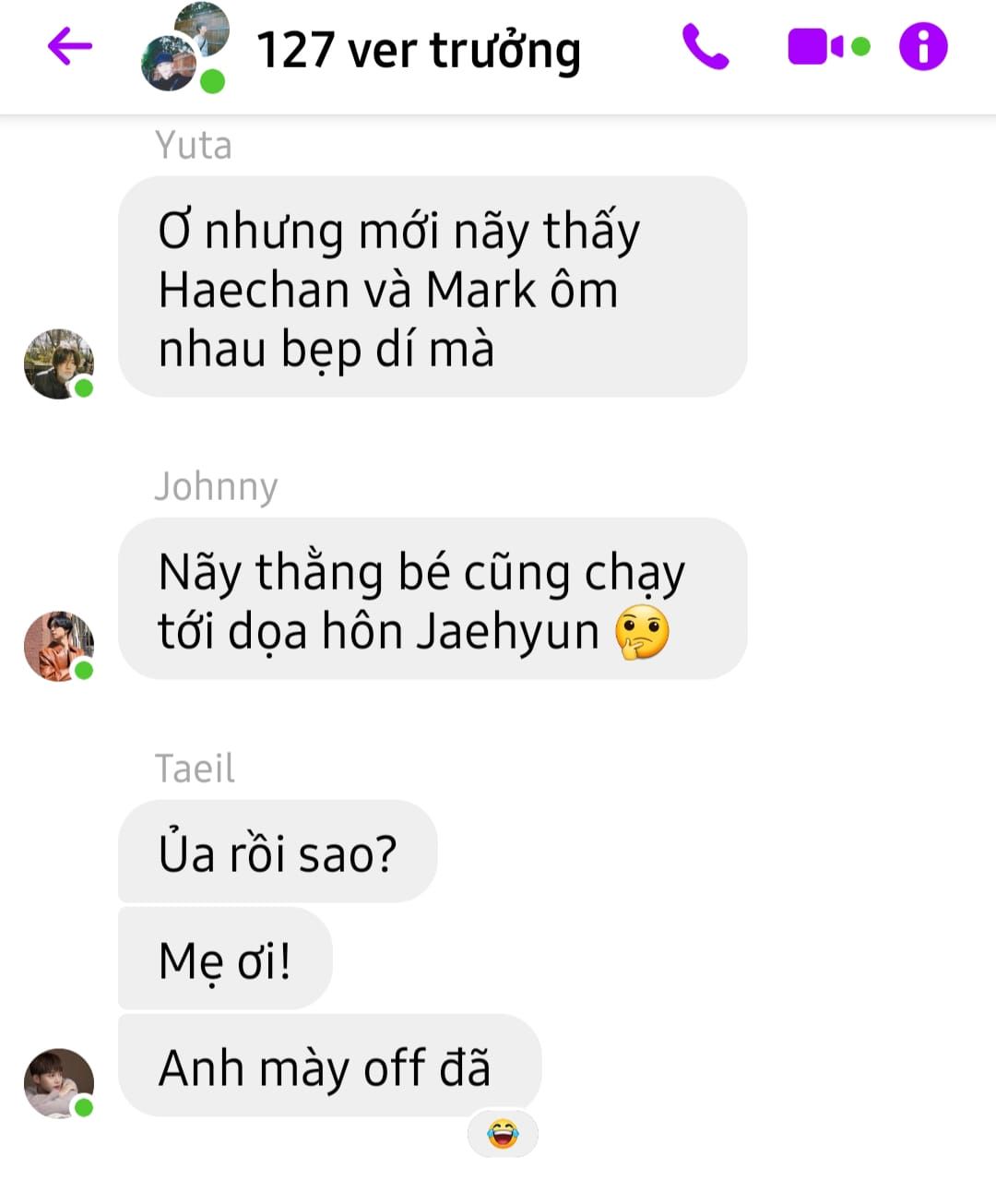
Task: Tap the sender name Johnny
Action: 216,487
